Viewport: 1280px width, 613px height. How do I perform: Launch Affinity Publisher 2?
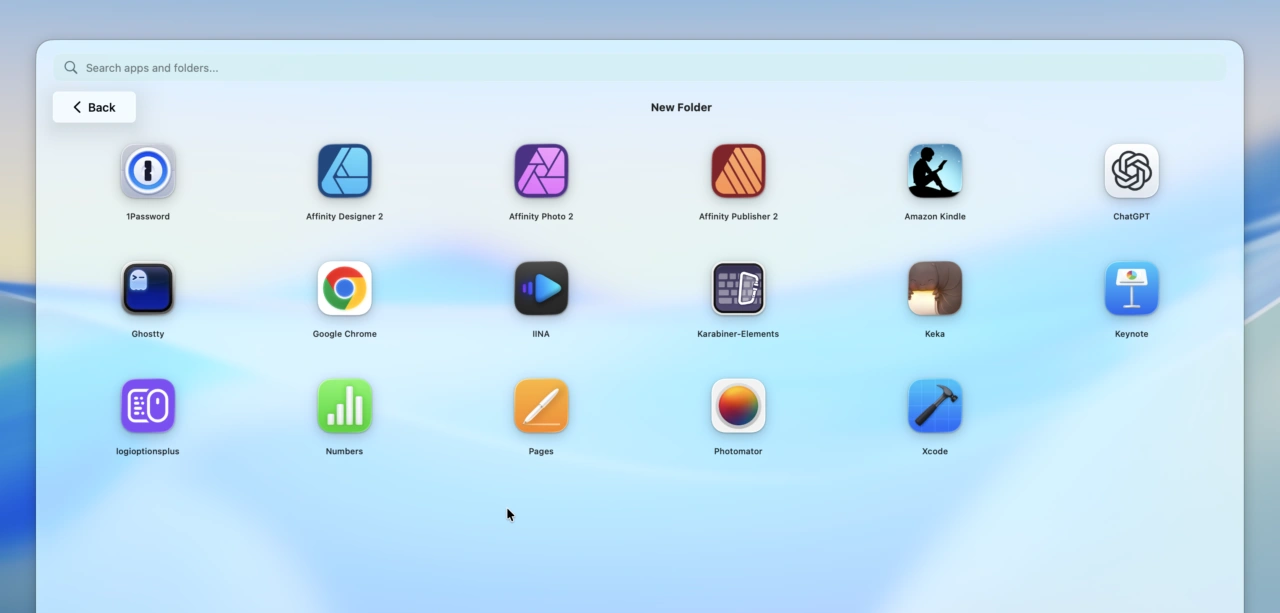pos(738,172)
